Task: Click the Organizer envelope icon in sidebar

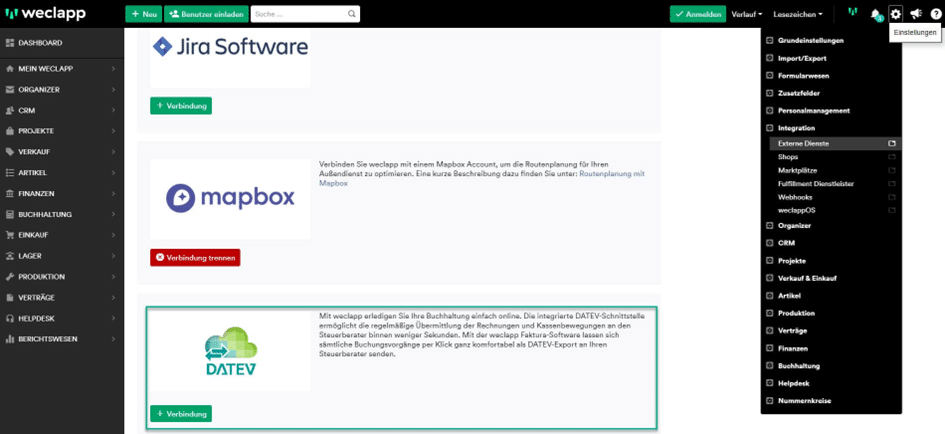Action: click(9, 89)
